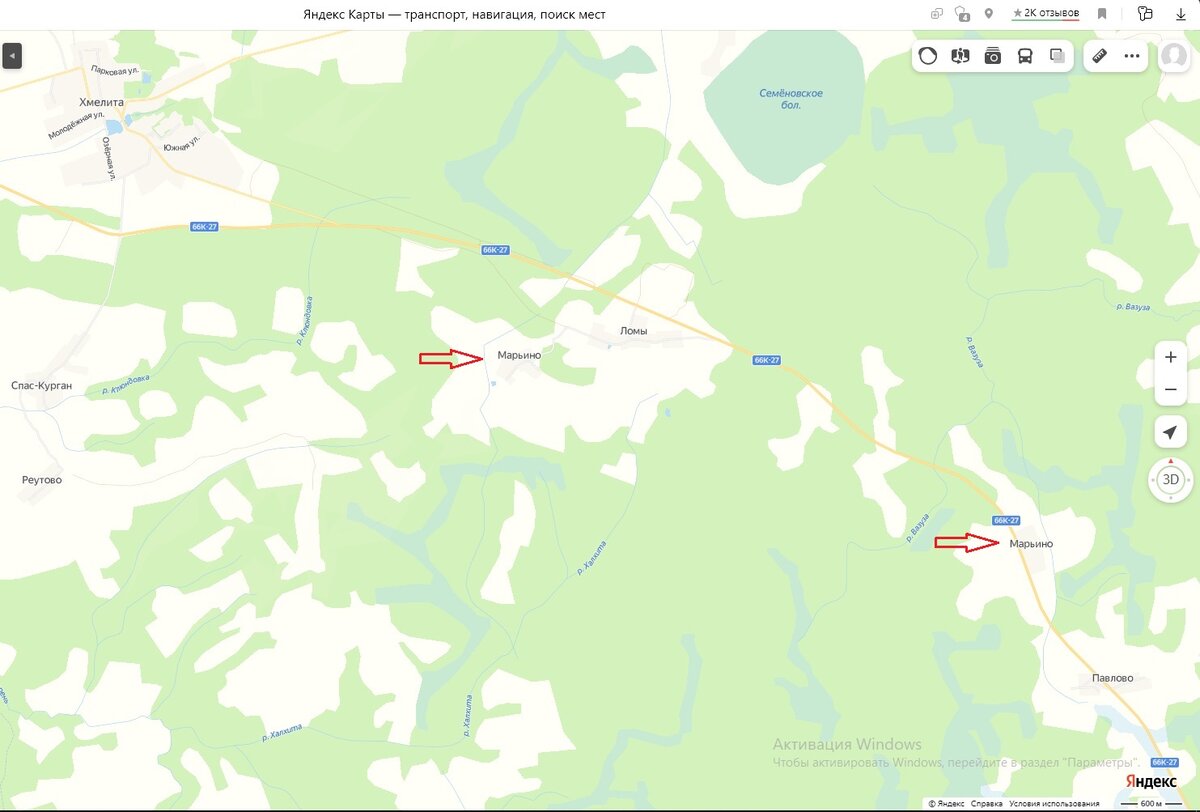Image resolution: width=1200 pixels, height=812 pixels.
Task: Open browser downloads arrow
Action: pyautogui.click(x=1181, y=14)
